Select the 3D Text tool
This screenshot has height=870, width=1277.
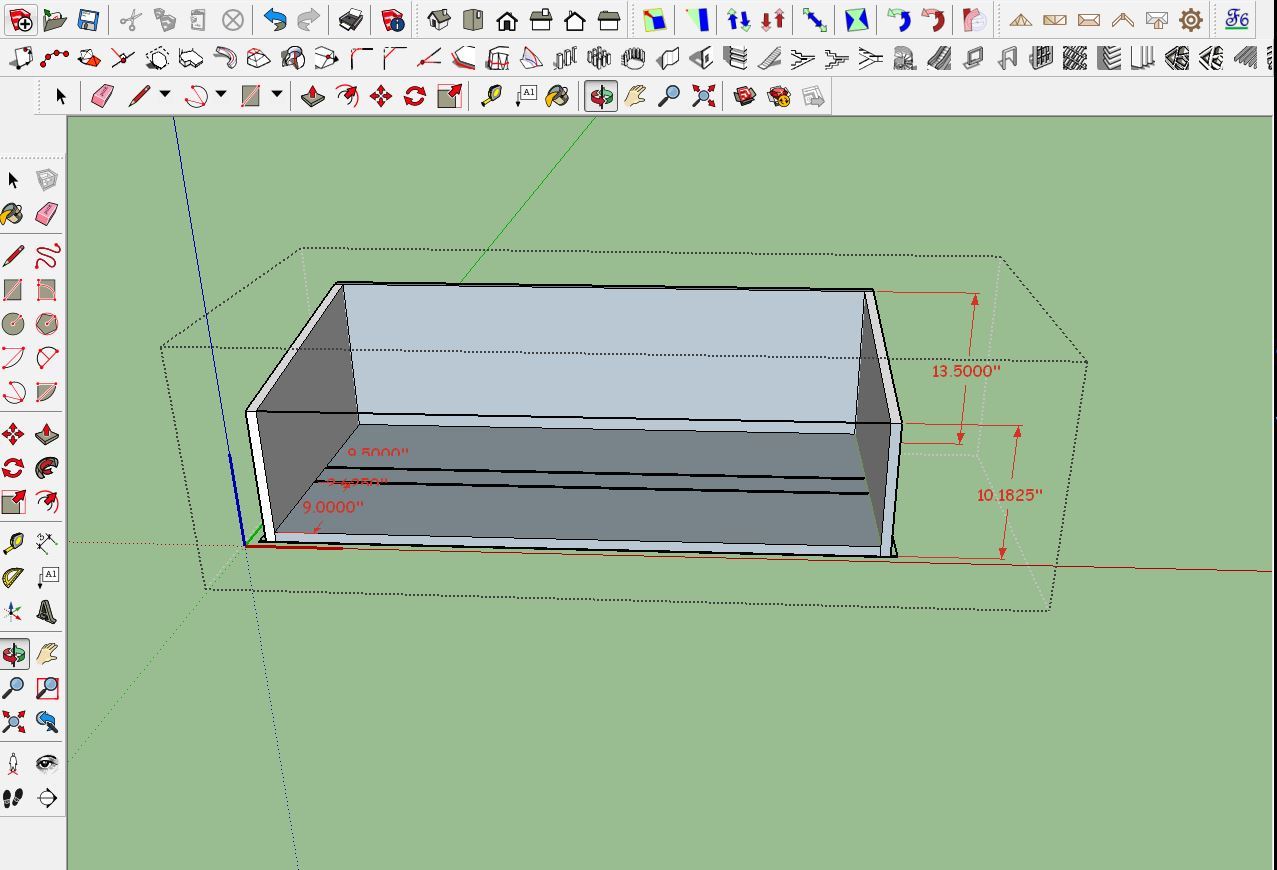(x=47, y=611)
